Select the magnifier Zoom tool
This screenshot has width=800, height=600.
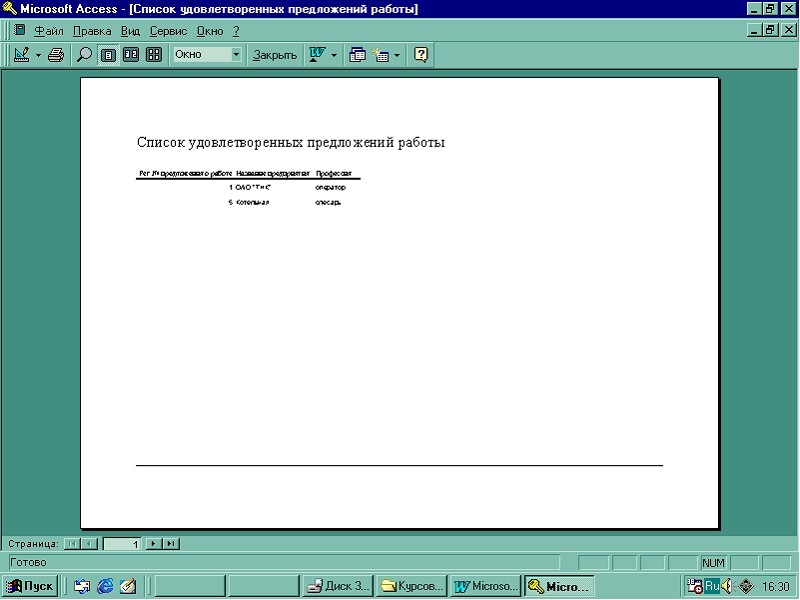[84, 55]
